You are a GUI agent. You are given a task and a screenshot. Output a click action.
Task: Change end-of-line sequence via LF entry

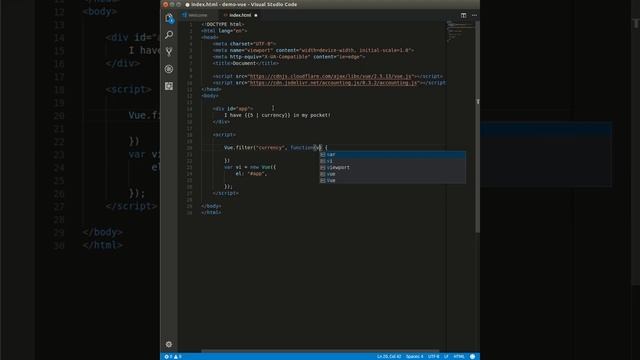[446, 357]
